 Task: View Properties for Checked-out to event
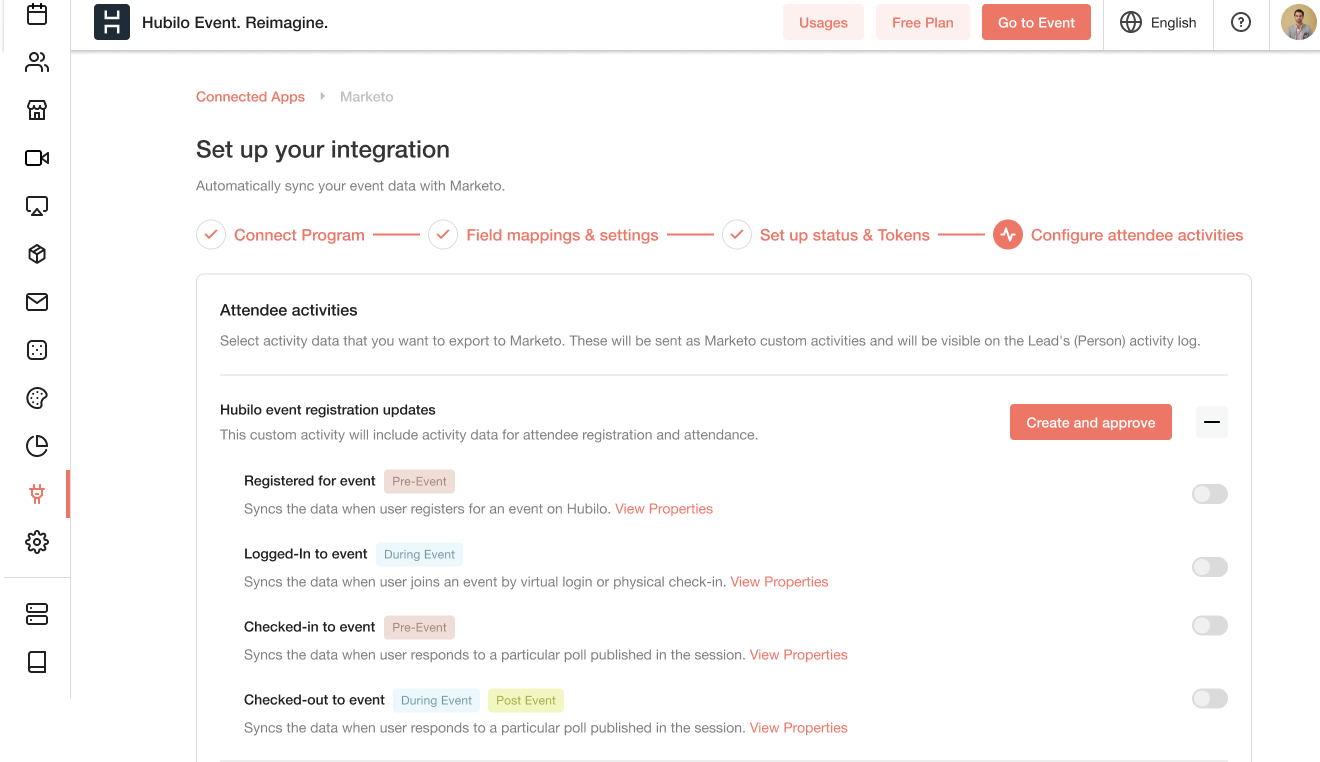click(799, 728)
